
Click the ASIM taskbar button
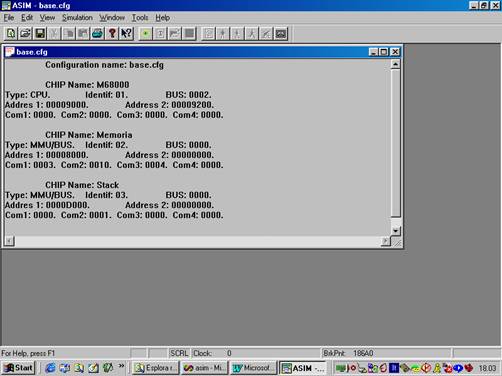(303, 368)
